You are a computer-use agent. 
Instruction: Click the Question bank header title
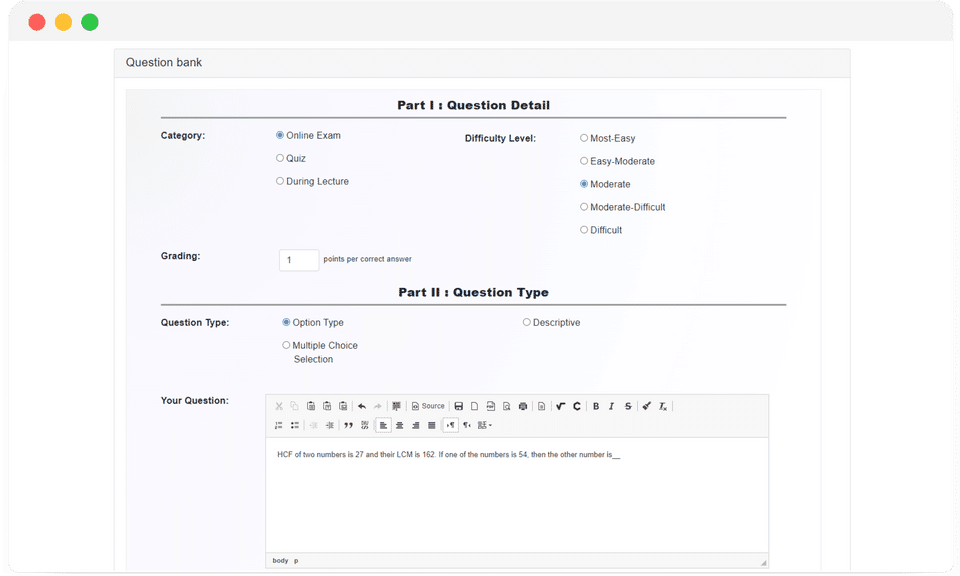[163, 62]
